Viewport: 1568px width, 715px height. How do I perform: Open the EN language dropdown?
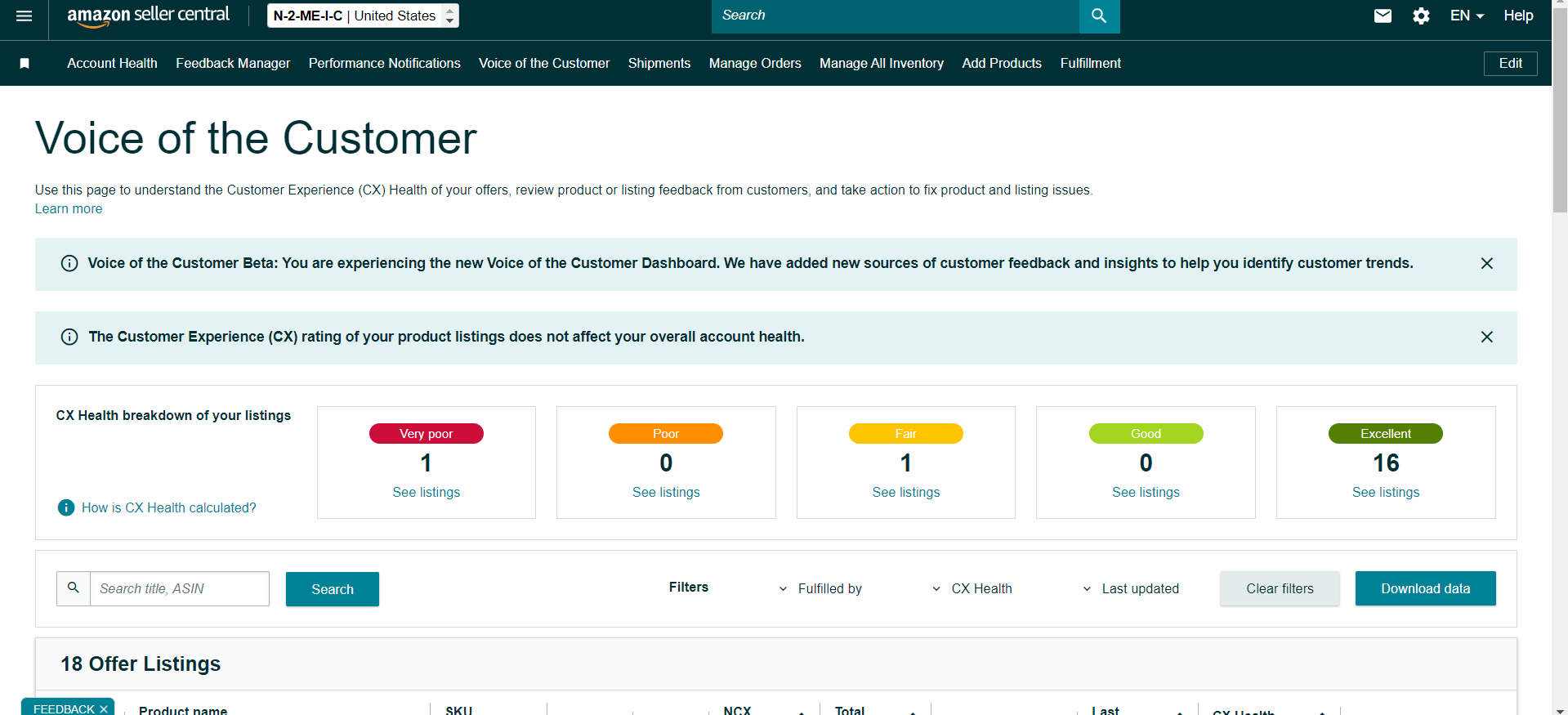pos(1467,16)
